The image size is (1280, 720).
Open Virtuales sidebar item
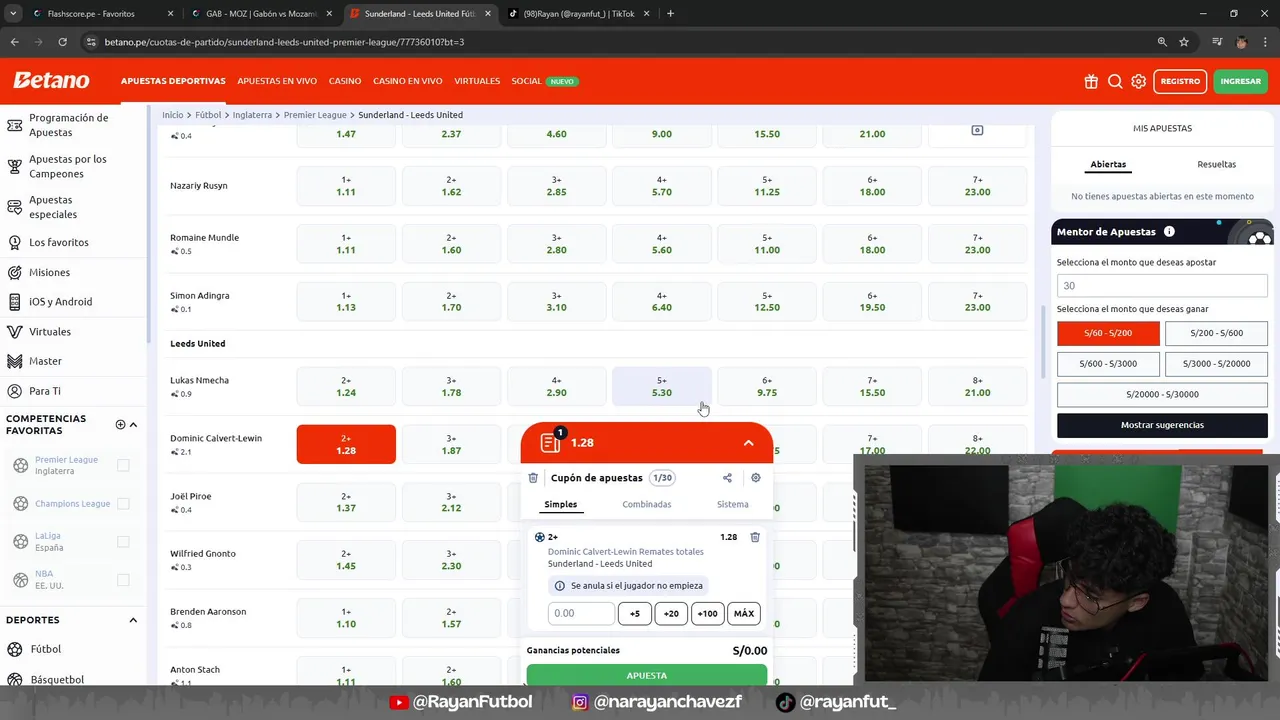pyautogui.click(x=50, y=332)
